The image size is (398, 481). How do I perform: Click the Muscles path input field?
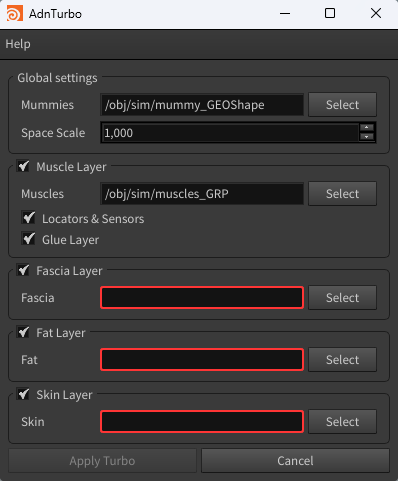coord(202,194)
